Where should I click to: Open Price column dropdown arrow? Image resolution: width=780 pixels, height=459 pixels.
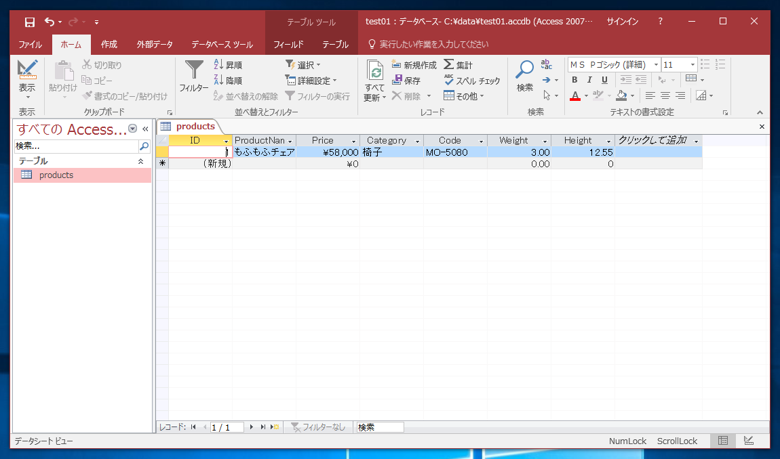[354, 141]
